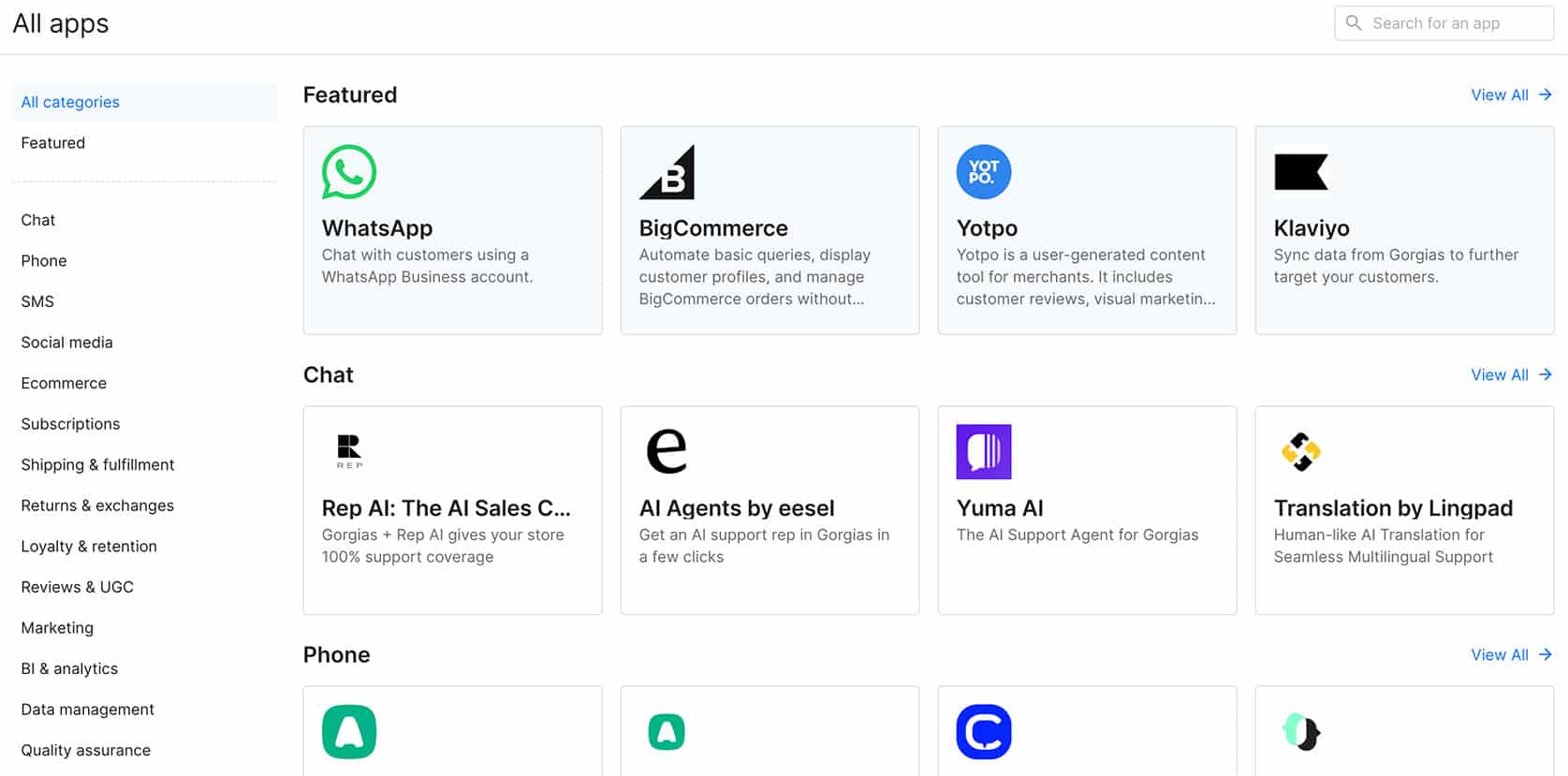Image resolution: width=1568 pixels, height=776 pixels.
Task: Click the BigCommerce logo icon
Action: (x=667, y=171)
